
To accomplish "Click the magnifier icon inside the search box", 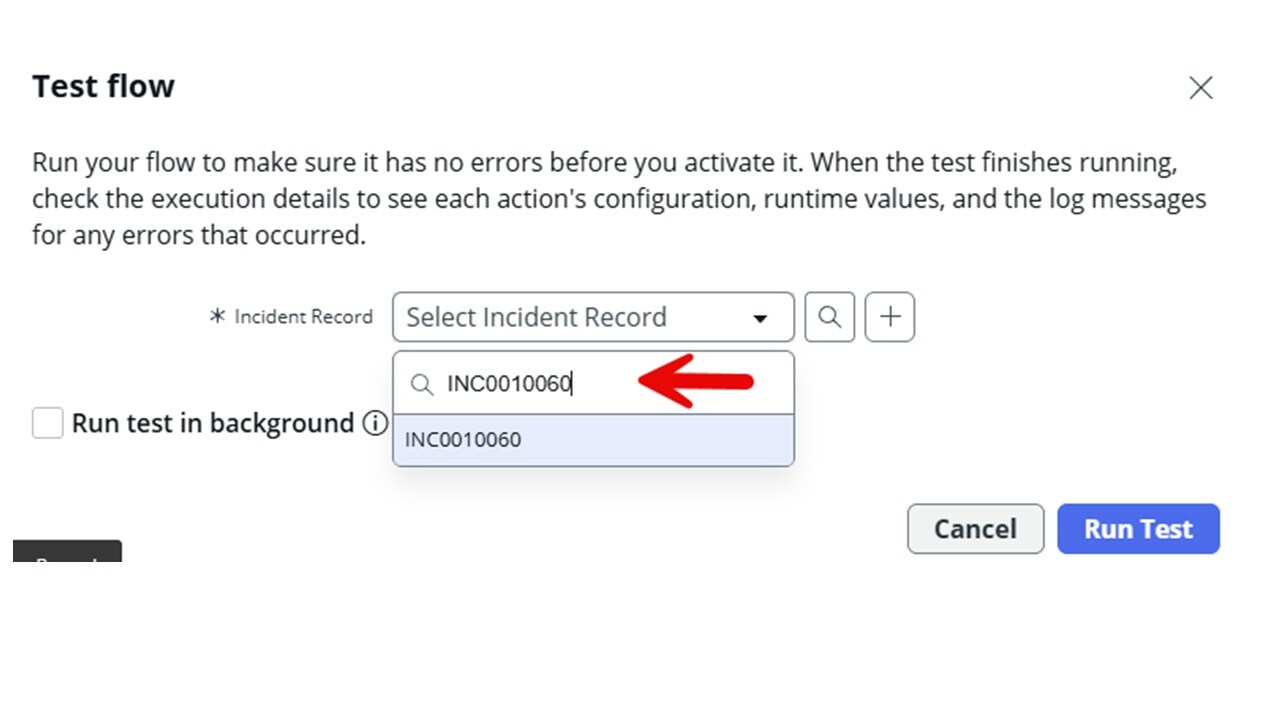I will (x=422, y=384).
